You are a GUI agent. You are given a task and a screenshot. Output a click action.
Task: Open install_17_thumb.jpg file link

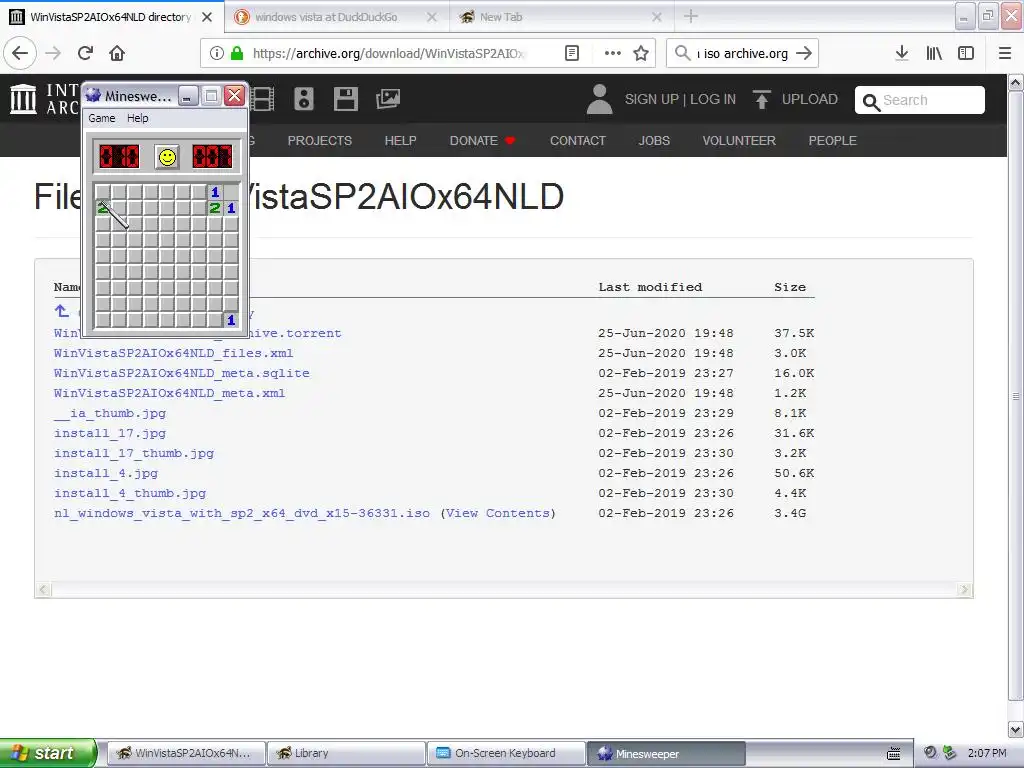134,453
